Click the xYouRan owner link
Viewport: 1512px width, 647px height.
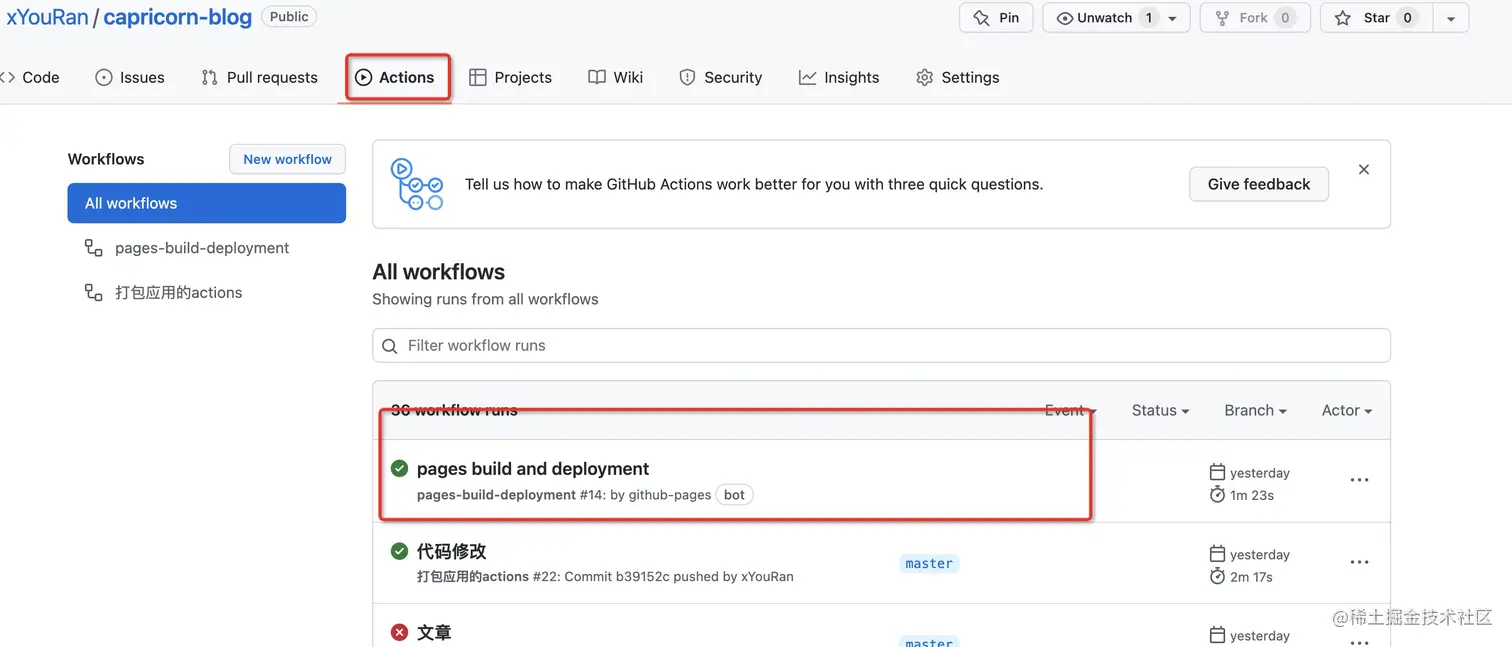pos(46,17)
